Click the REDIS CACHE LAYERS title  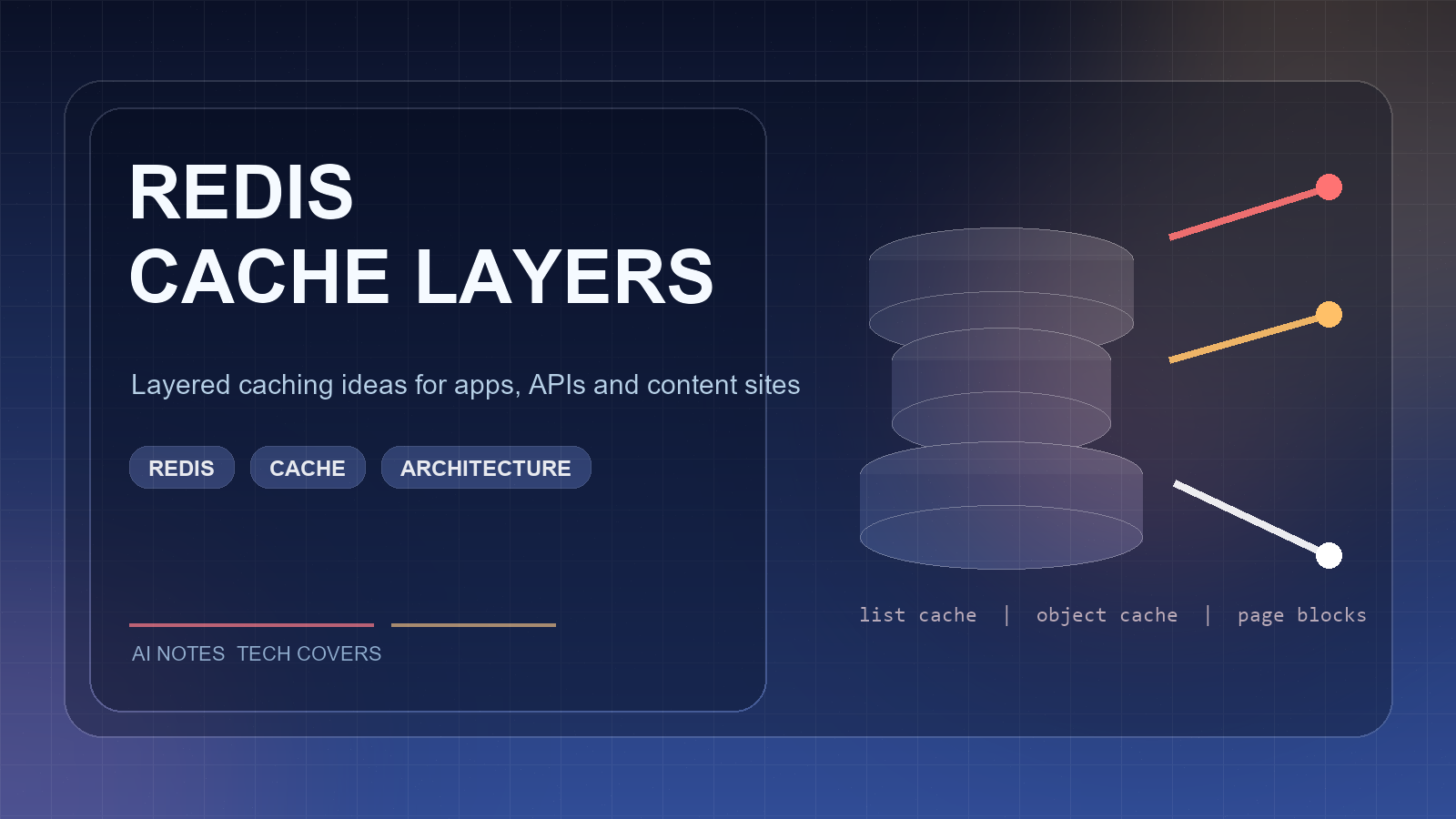click(x=421, y=234)
